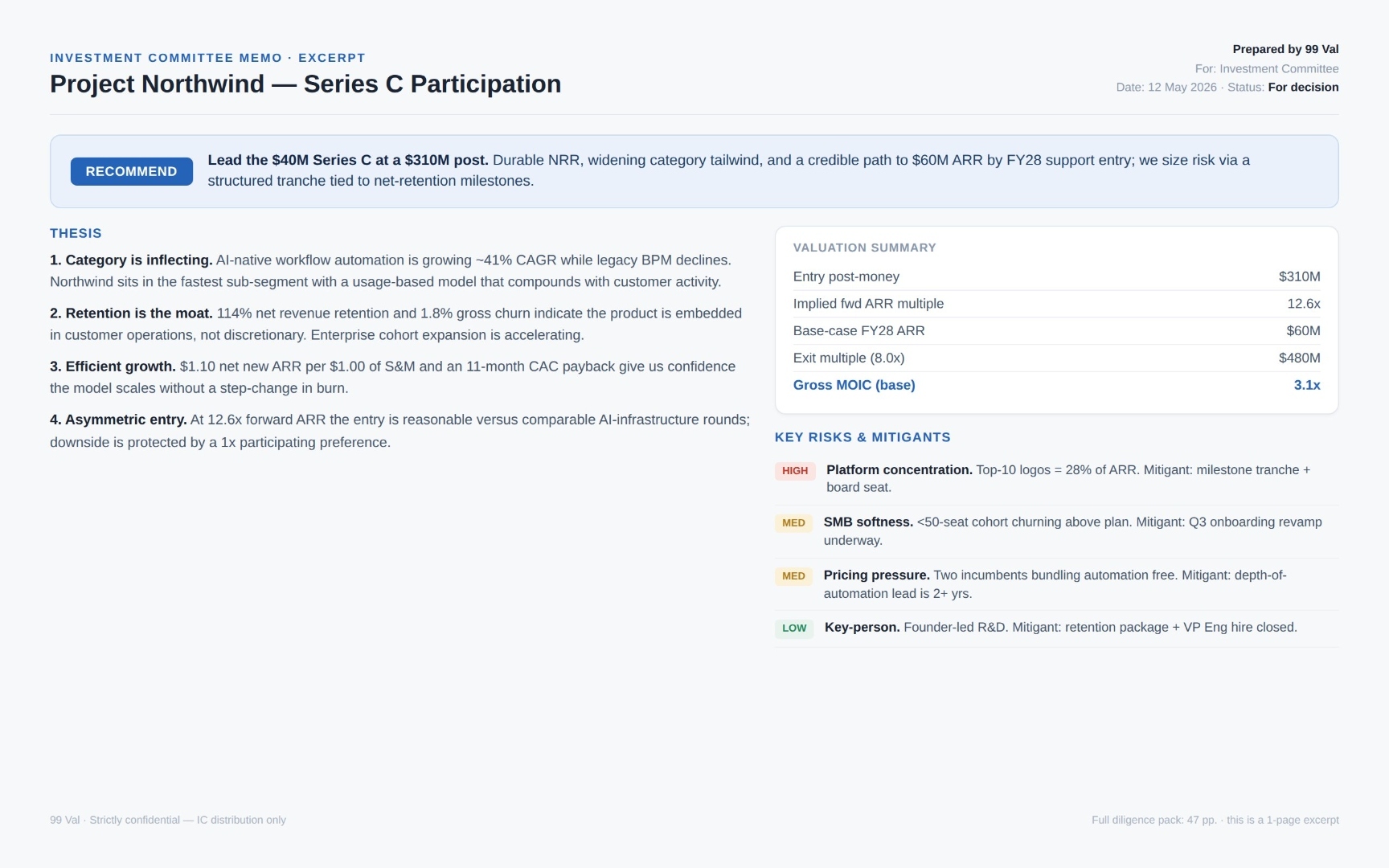
Task: Click the THESIS section heading
Action: [76, 233]
